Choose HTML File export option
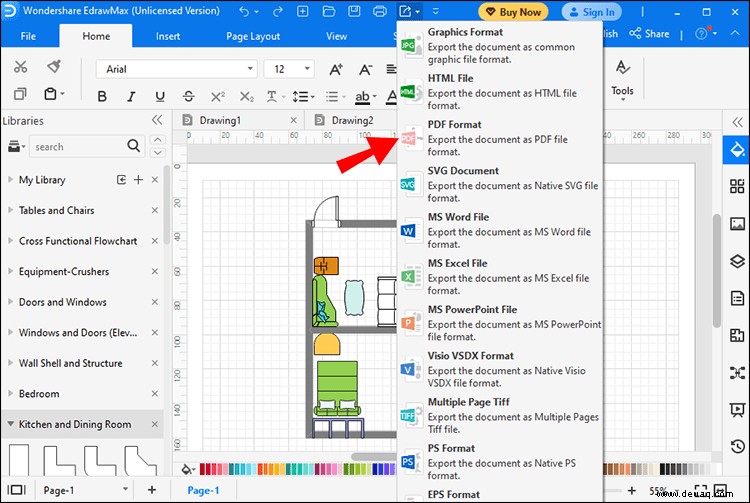Image resolution: width=750 pixels, height=503 pixels. pyautogui.click(x=499, y=92)
